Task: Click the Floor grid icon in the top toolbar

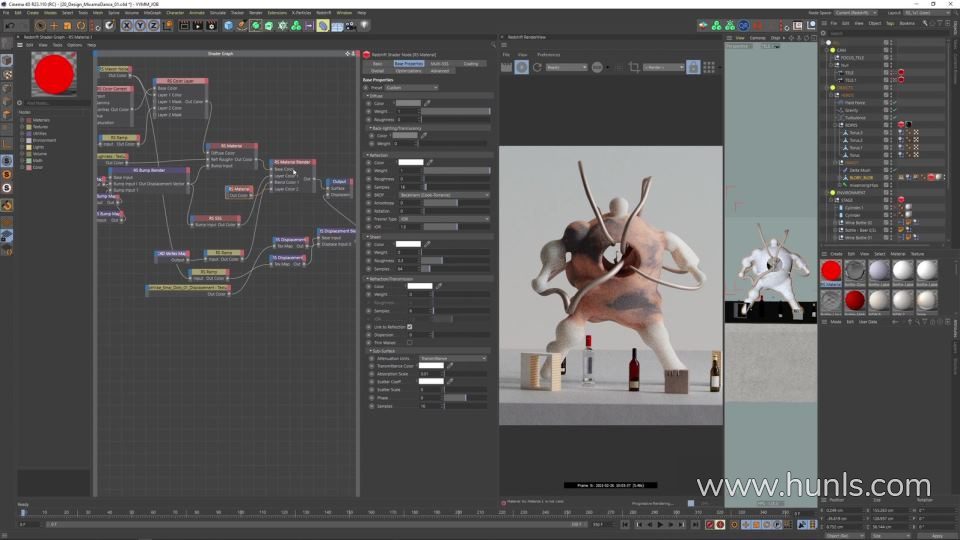Action: (337, 26)
